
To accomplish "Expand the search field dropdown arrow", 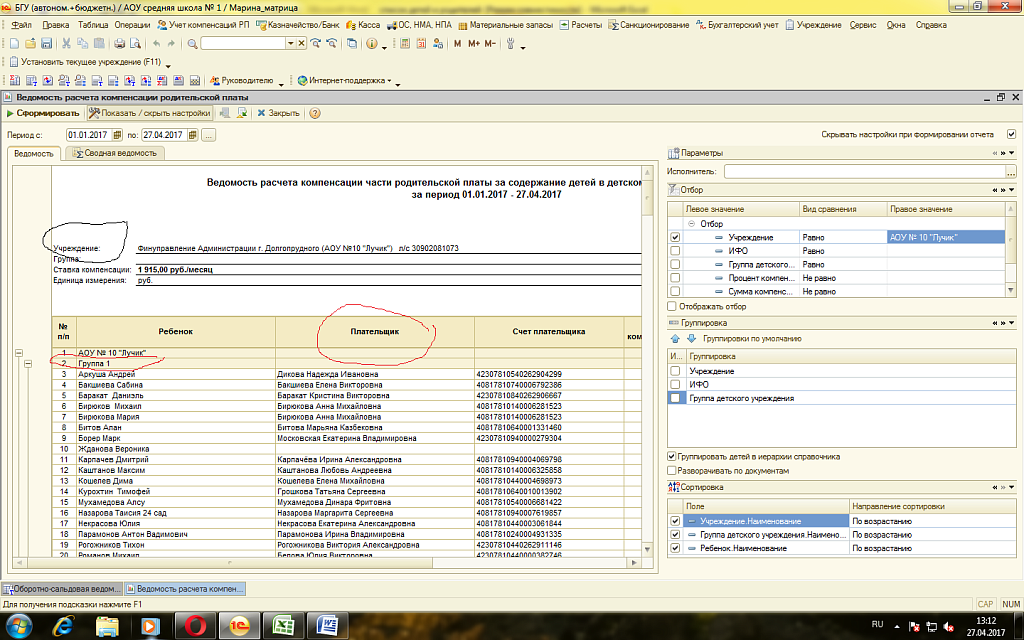I will [x=290, y=44].
